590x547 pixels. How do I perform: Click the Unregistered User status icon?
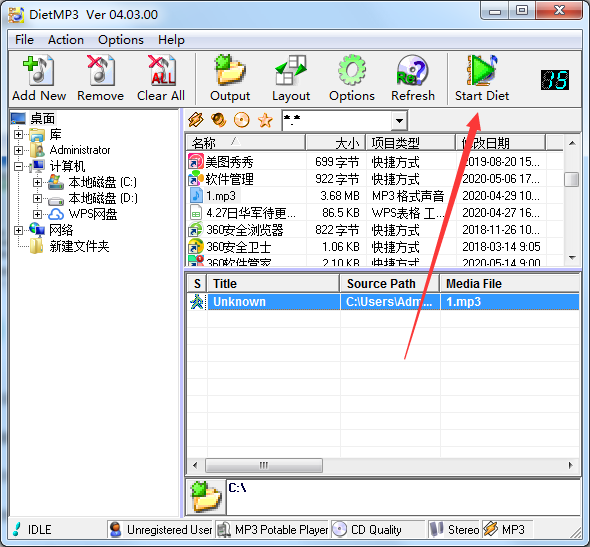pyautogui.click(x=115, y=530)
